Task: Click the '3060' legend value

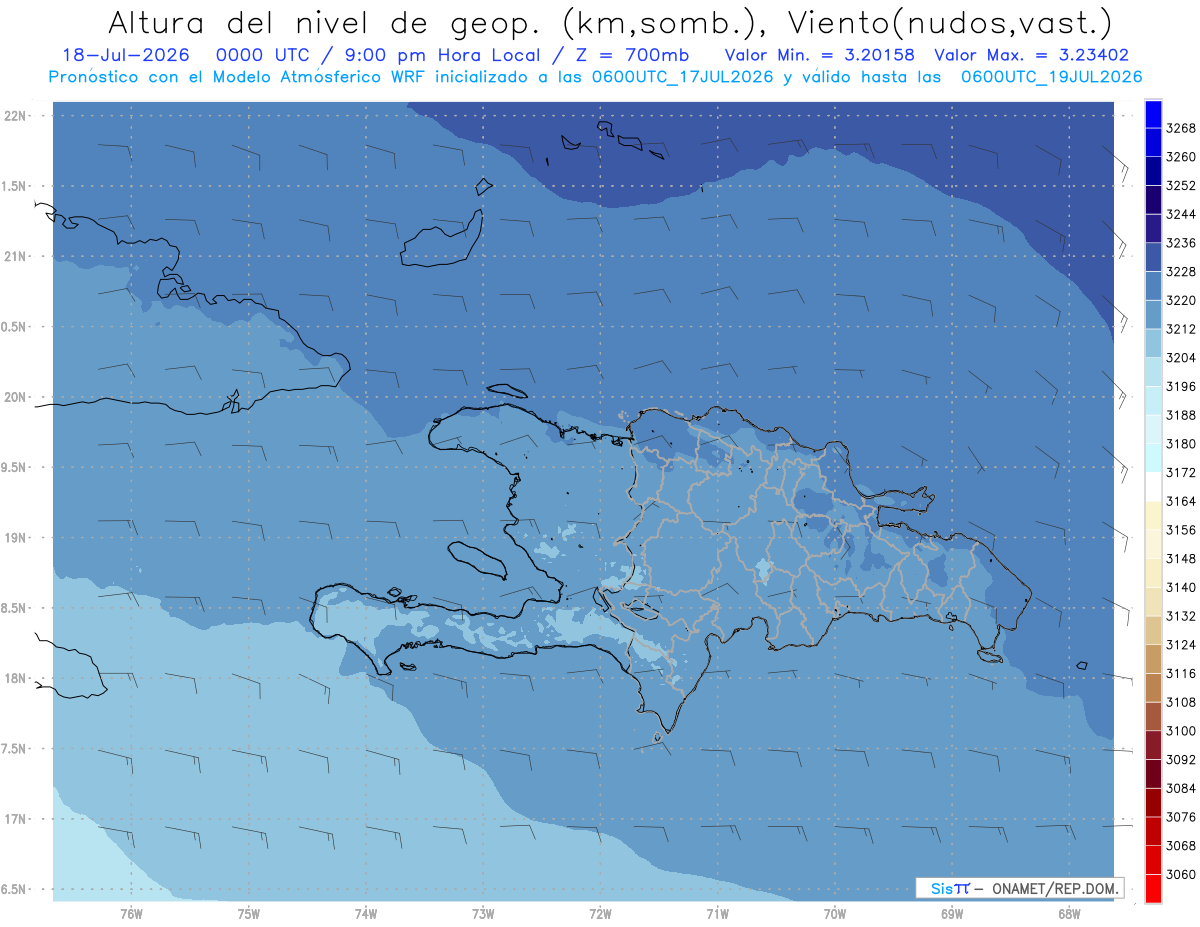Action: pyautogui.click(x=1181, y=874)
